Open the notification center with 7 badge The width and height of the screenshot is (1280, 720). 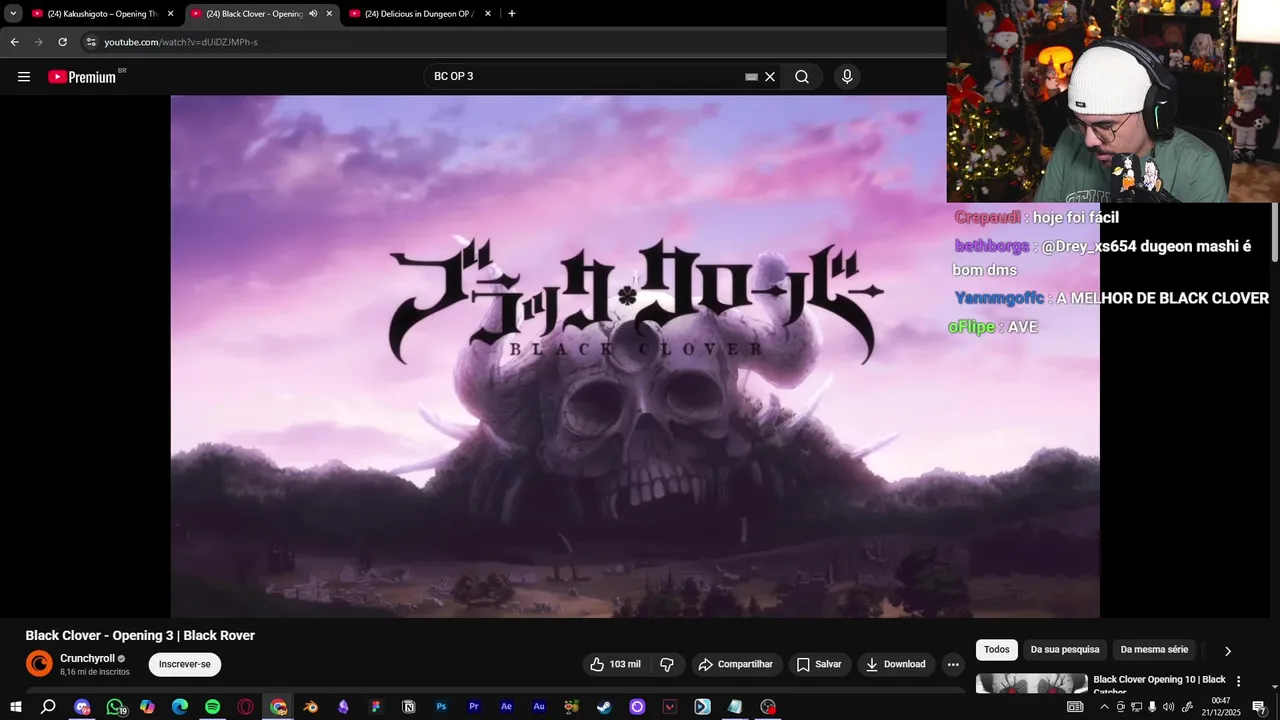[x=1259, y=707]
